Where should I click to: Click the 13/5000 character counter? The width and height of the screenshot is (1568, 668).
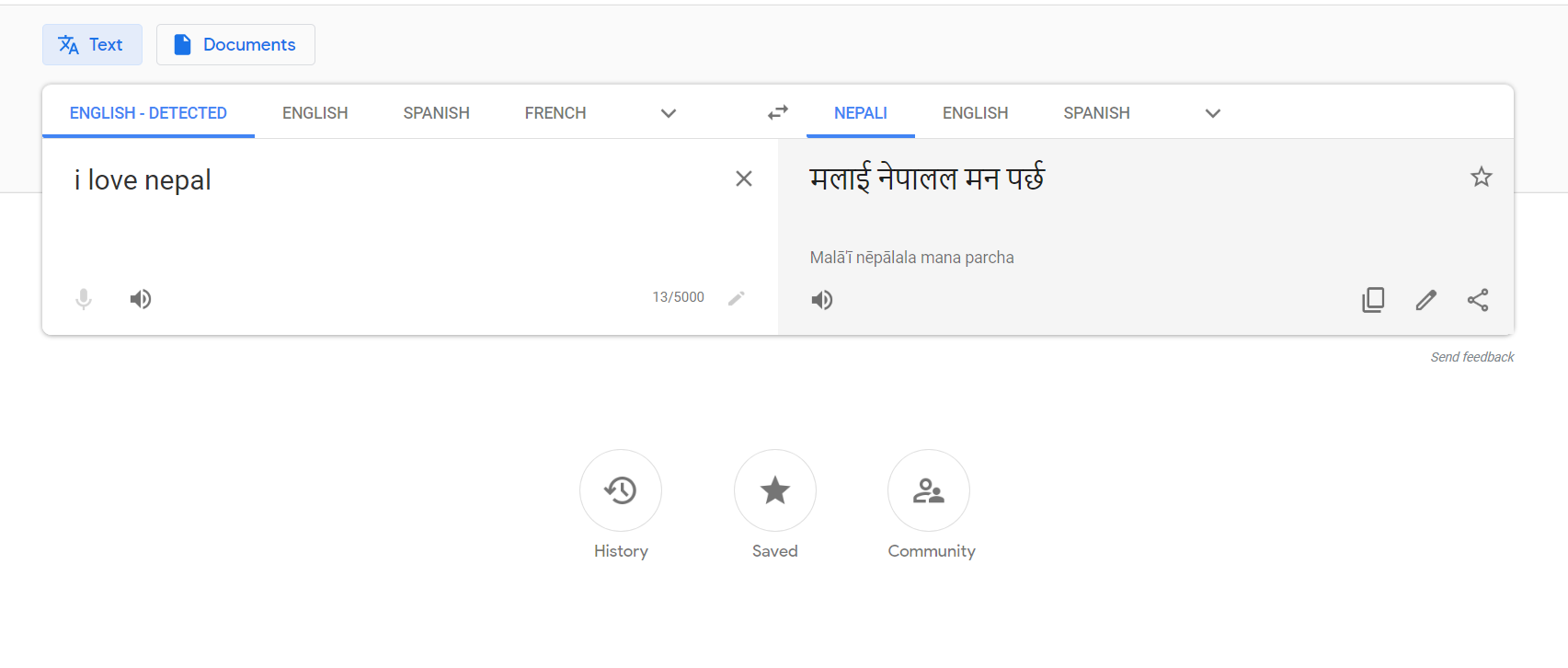[x=679, y=297]
